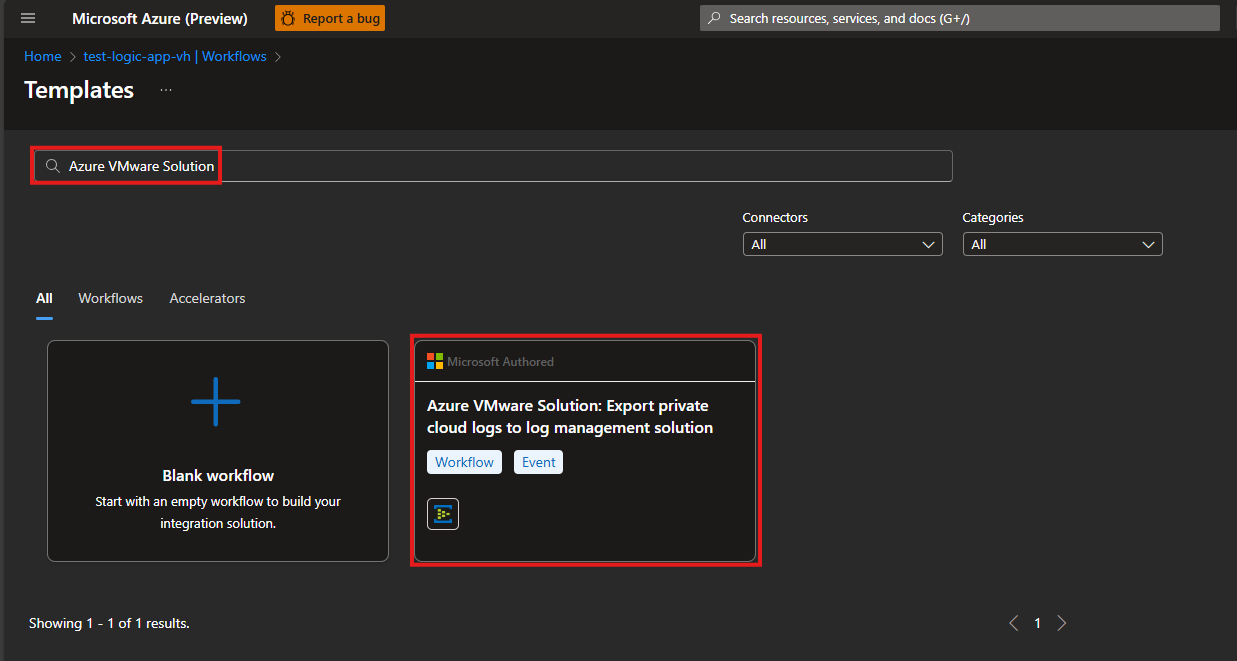Open the Azure VMware Solution template card
This screenshot has width=1237, height=661.
click(585, 417)
